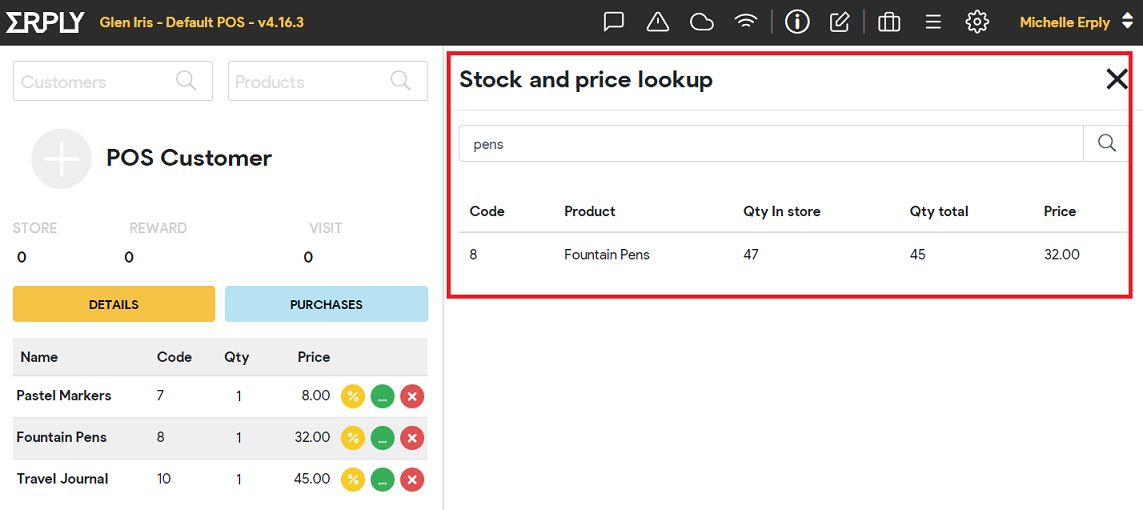Remove Pastel Markers from the cart
The height and width of the screenshot is (510, 1143).
tap(412, 396)
